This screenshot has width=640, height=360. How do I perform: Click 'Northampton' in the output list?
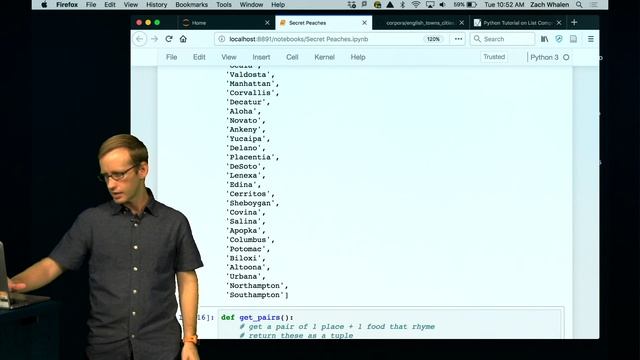pyautogui.click(x=257, y=286)
